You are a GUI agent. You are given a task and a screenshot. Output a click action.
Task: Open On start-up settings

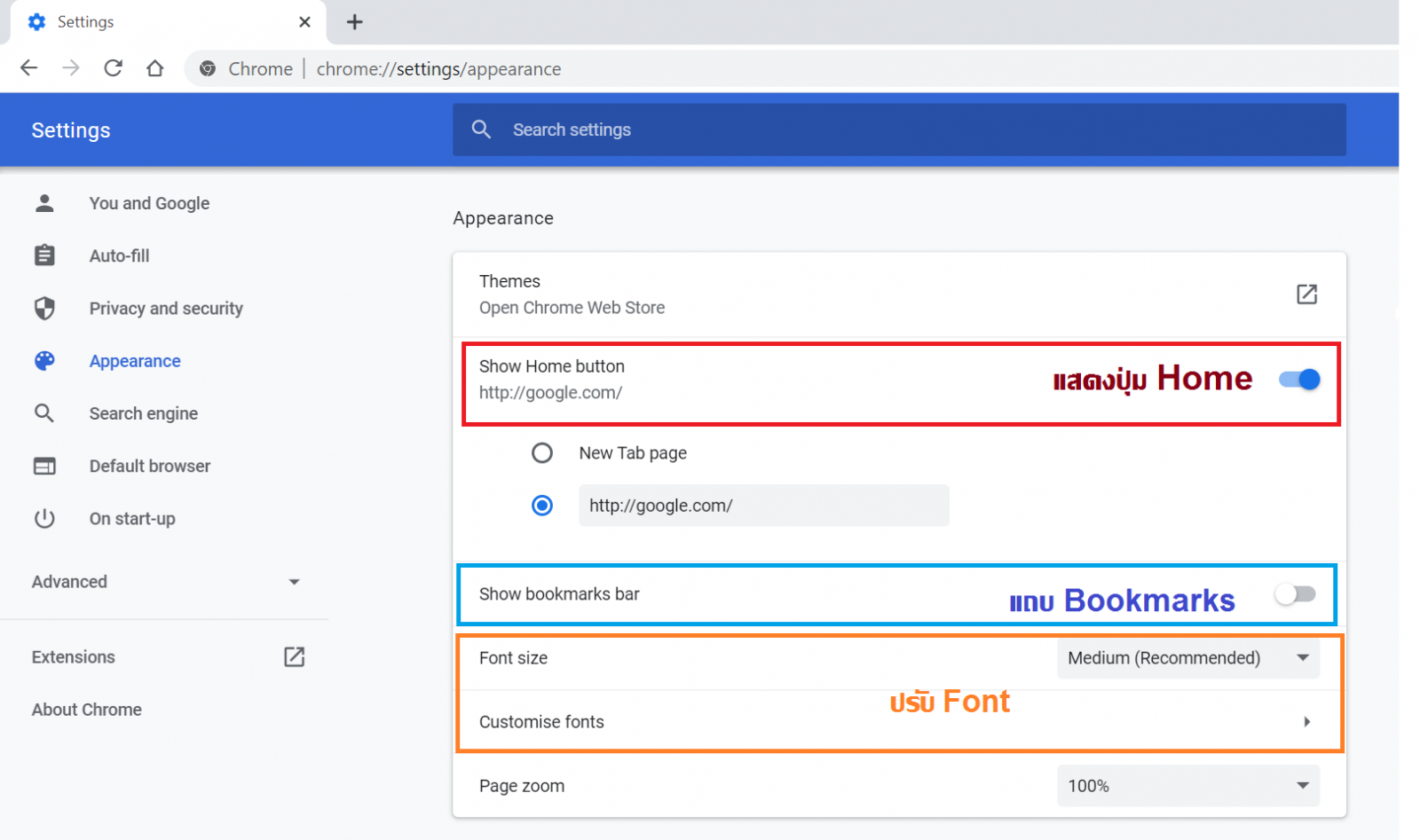(x=132, y=518)
